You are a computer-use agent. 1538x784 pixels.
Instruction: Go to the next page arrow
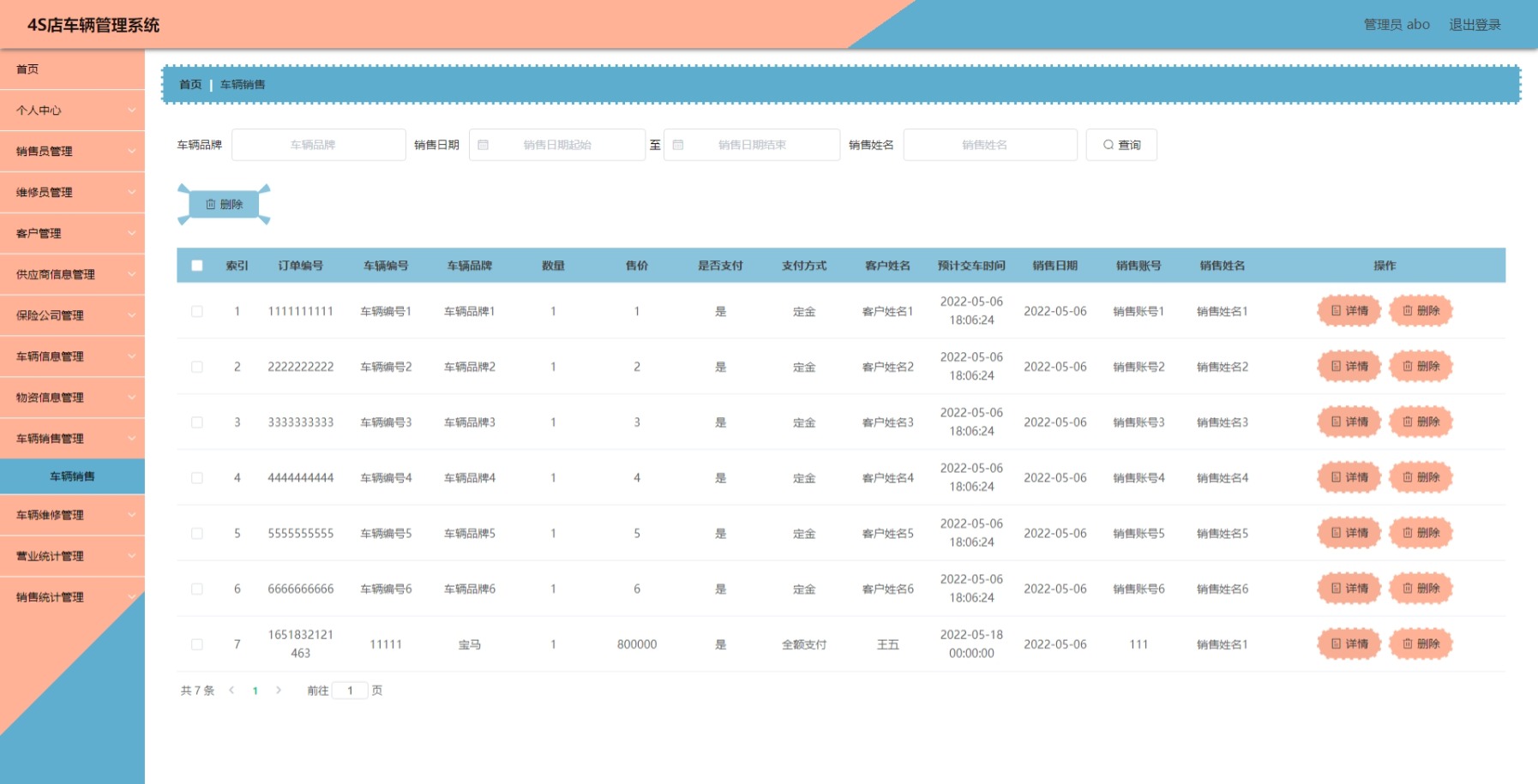(x=279, y=691)
